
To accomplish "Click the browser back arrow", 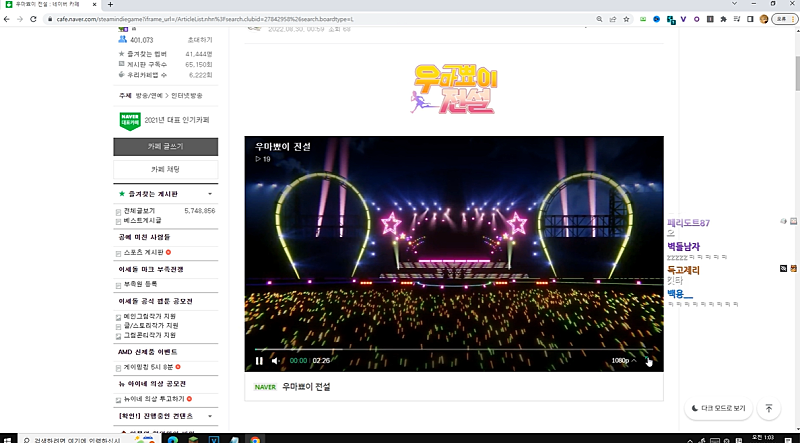I will (x=6, y=19).
